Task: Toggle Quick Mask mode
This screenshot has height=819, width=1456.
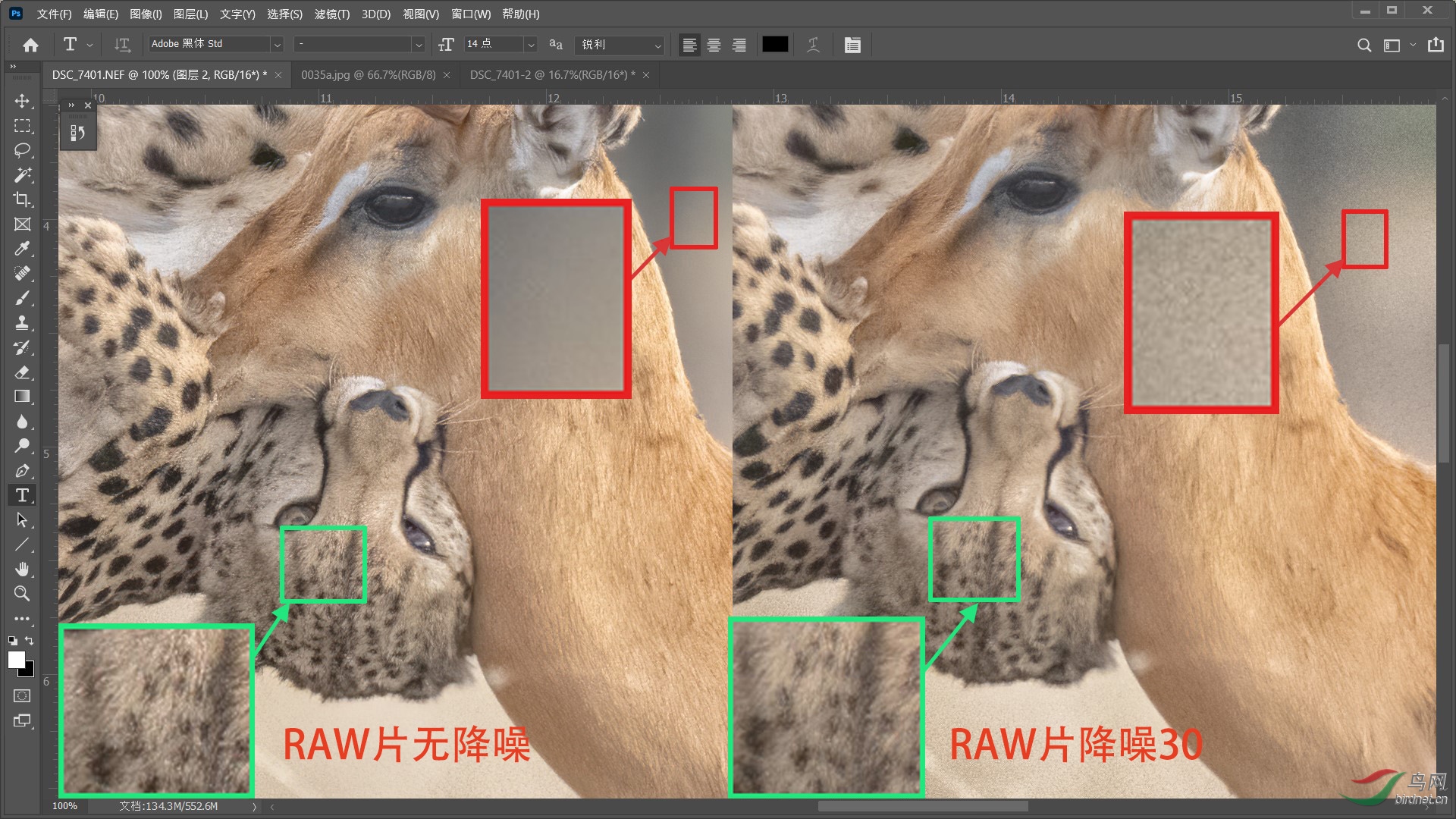Action: pos(22,696)
